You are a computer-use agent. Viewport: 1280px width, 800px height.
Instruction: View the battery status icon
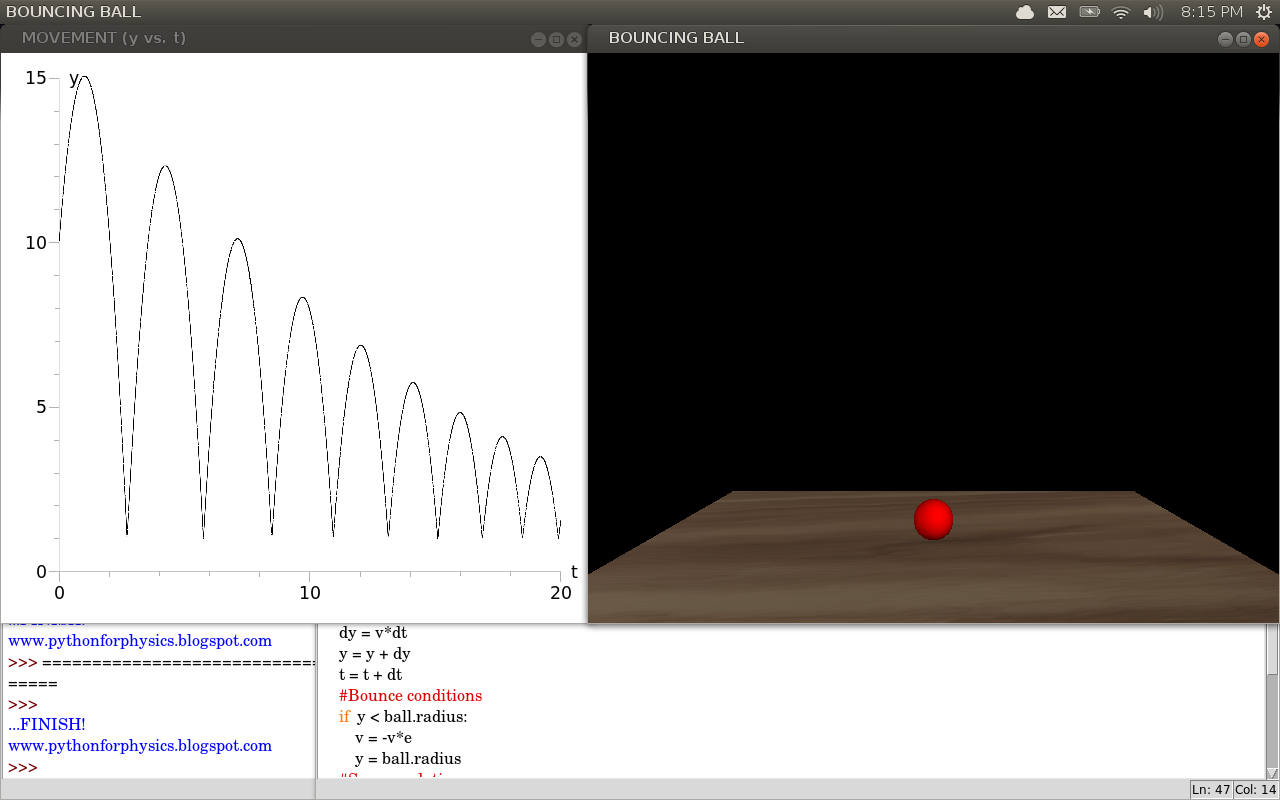tap(1089, 12)
